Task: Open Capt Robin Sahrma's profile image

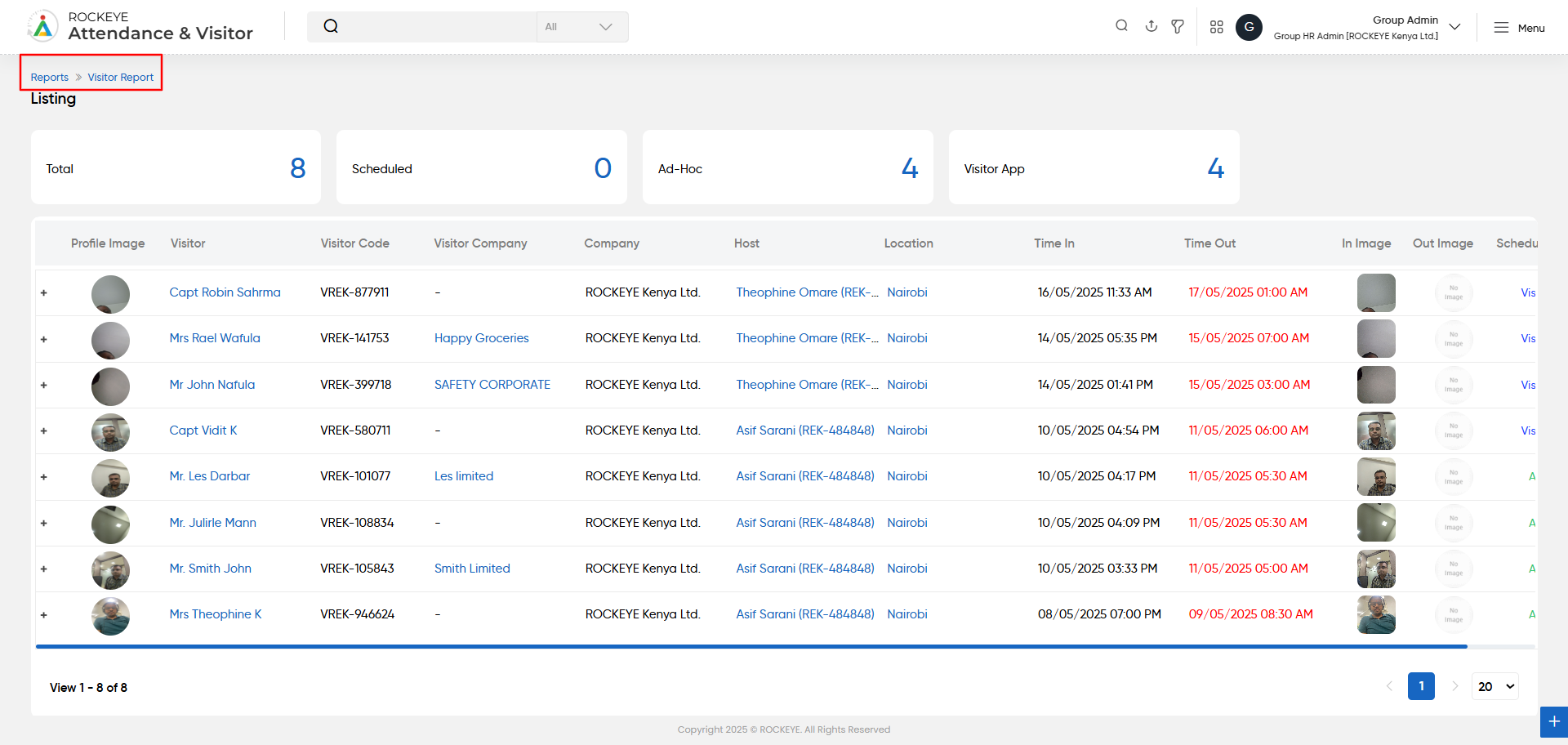Action: click(x=110, y=294)
